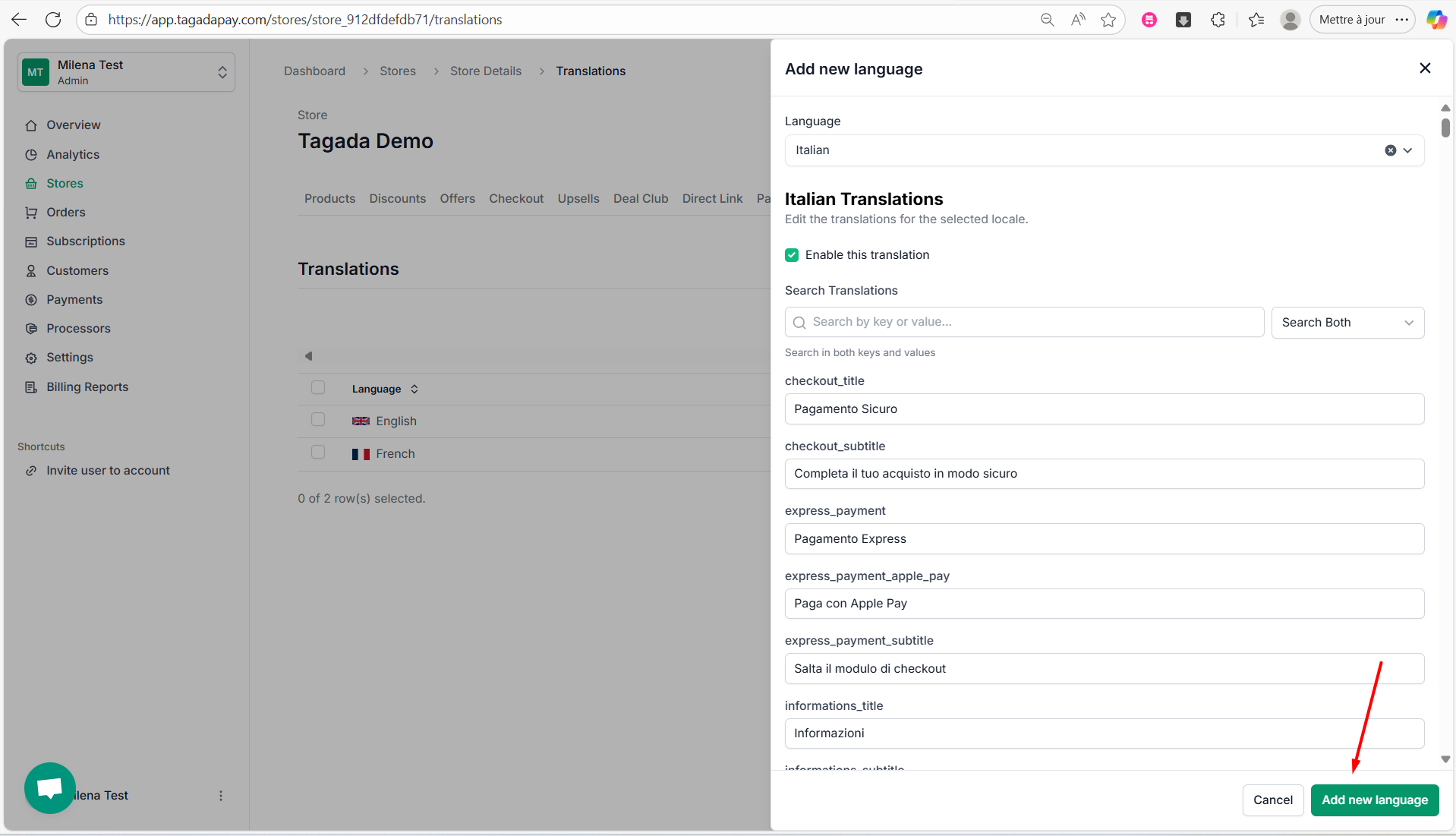Screen dimensions: 1456x836
Task: Click the Billing Reports document icon
Action: (31, 387)
